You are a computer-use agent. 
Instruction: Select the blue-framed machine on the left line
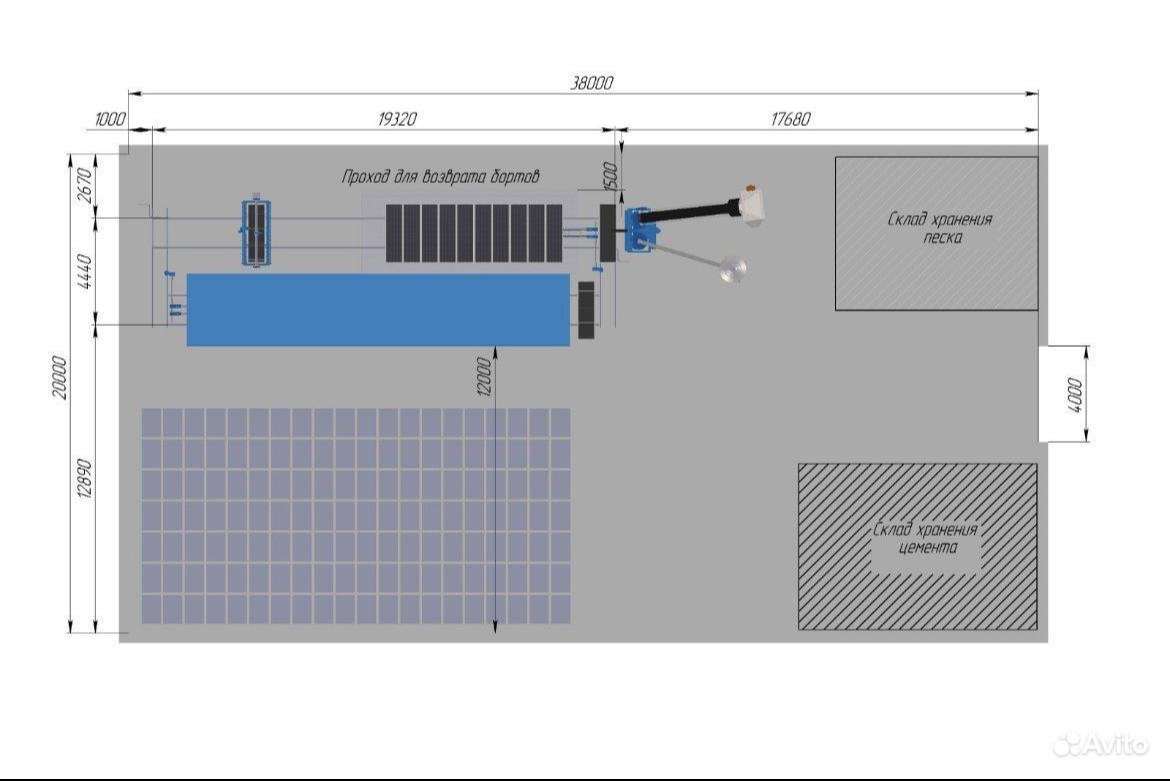coord(258,232)
